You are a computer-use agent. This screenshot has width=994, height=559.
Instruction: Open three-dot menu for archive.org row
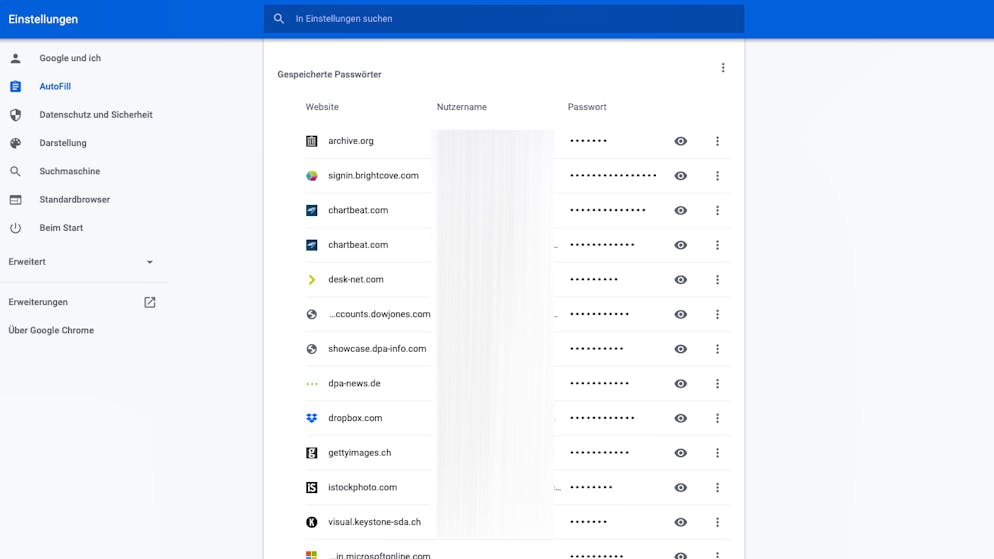click(717, 141)
